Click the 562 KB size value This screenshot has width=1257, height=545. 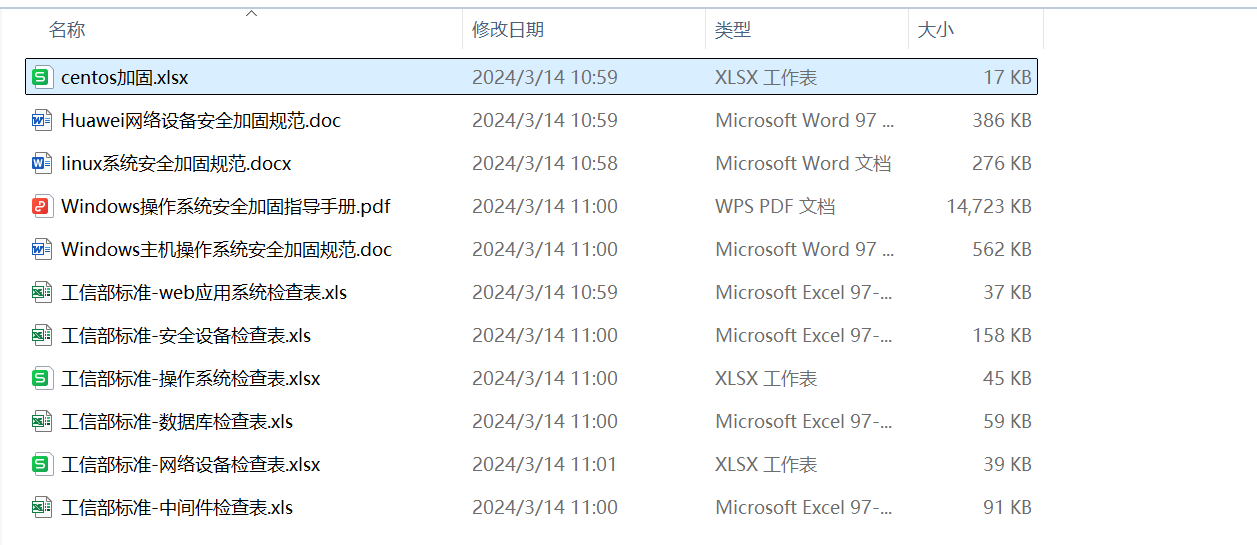point(1002,249)
